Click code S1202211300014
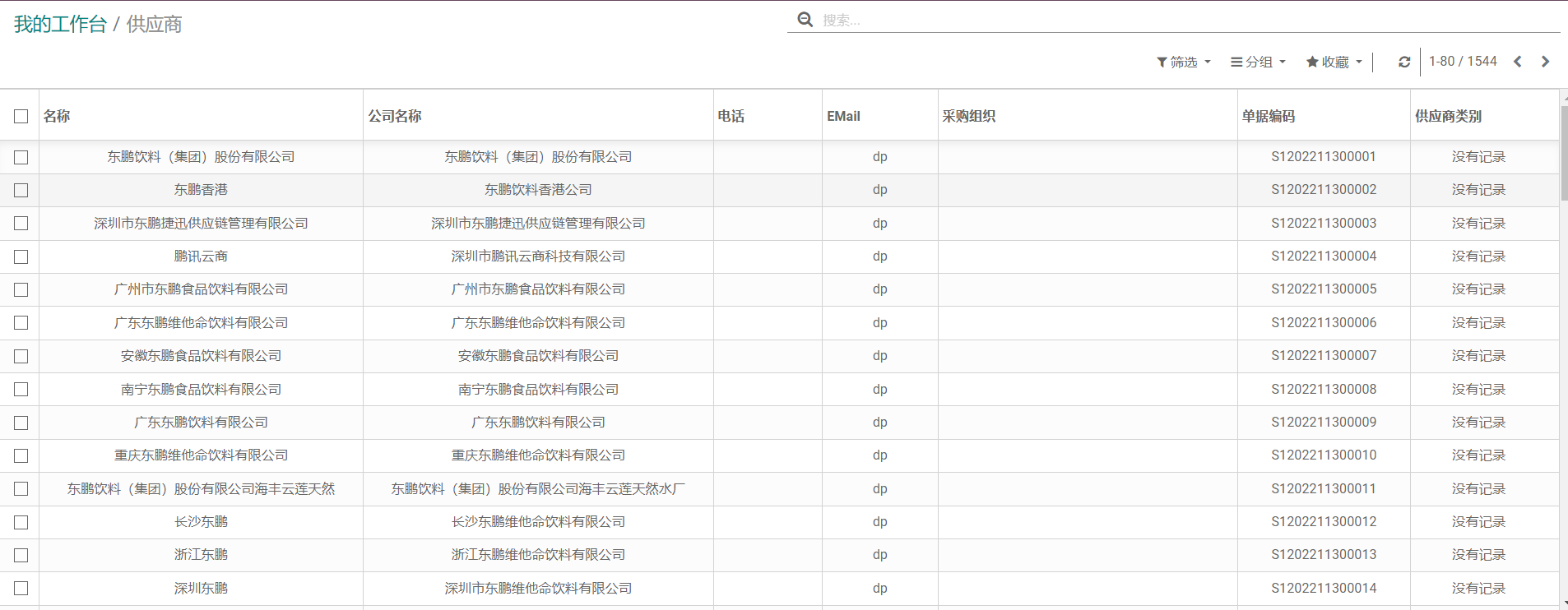 point(1324,589)
